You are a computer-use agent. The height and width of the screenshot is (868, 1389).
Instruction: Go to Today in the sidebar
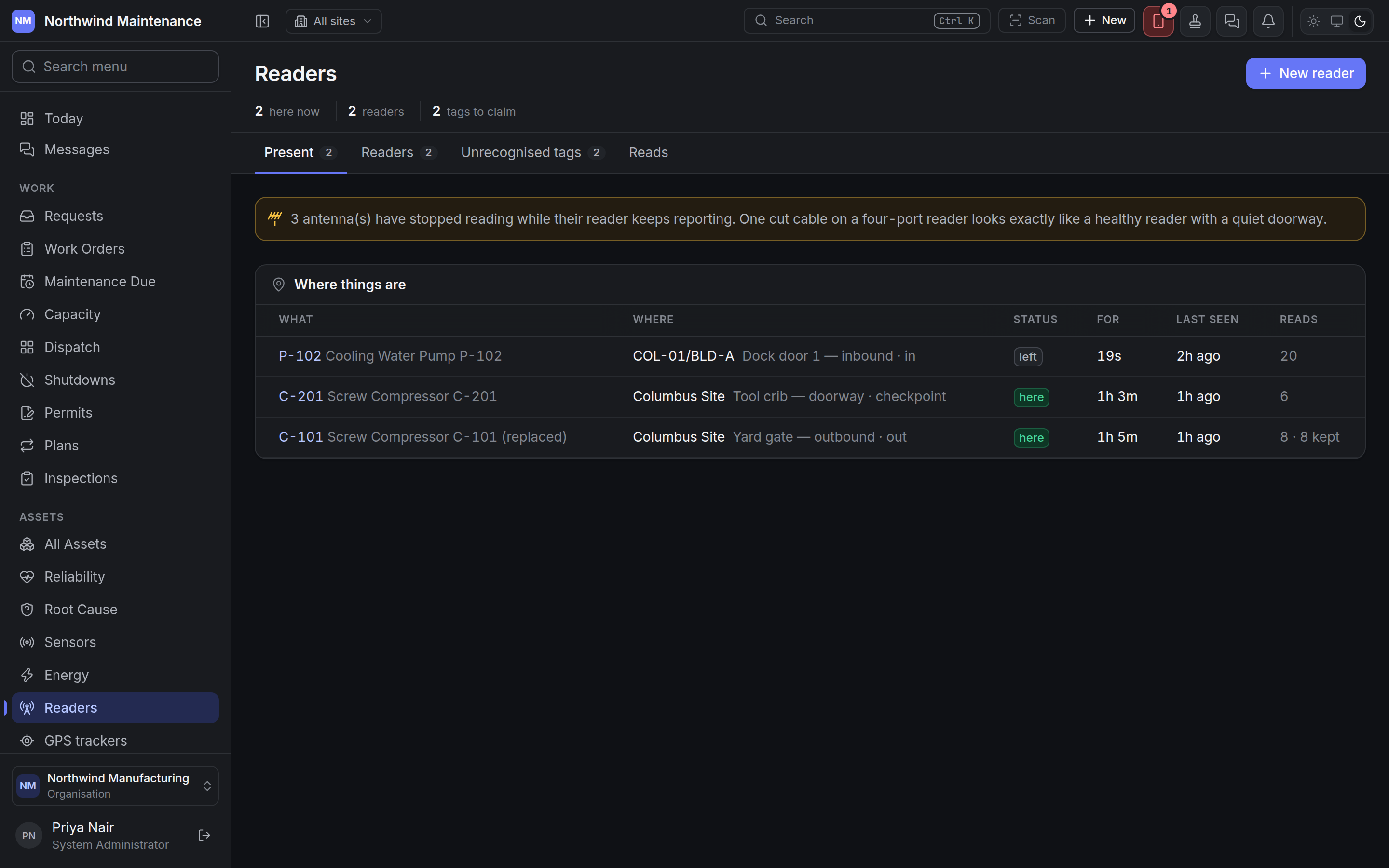115,119
